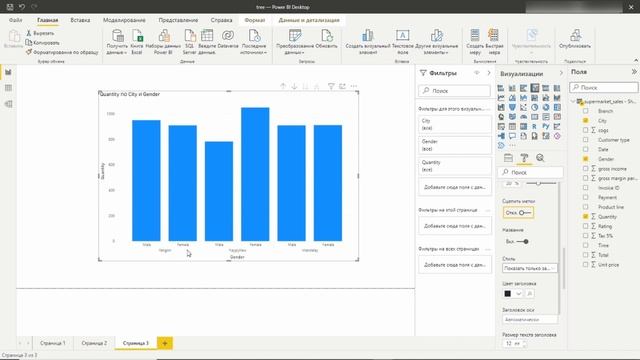640x360 pixels.
Task: Click the title color black swatch
Action: click(x=507, y=293)
